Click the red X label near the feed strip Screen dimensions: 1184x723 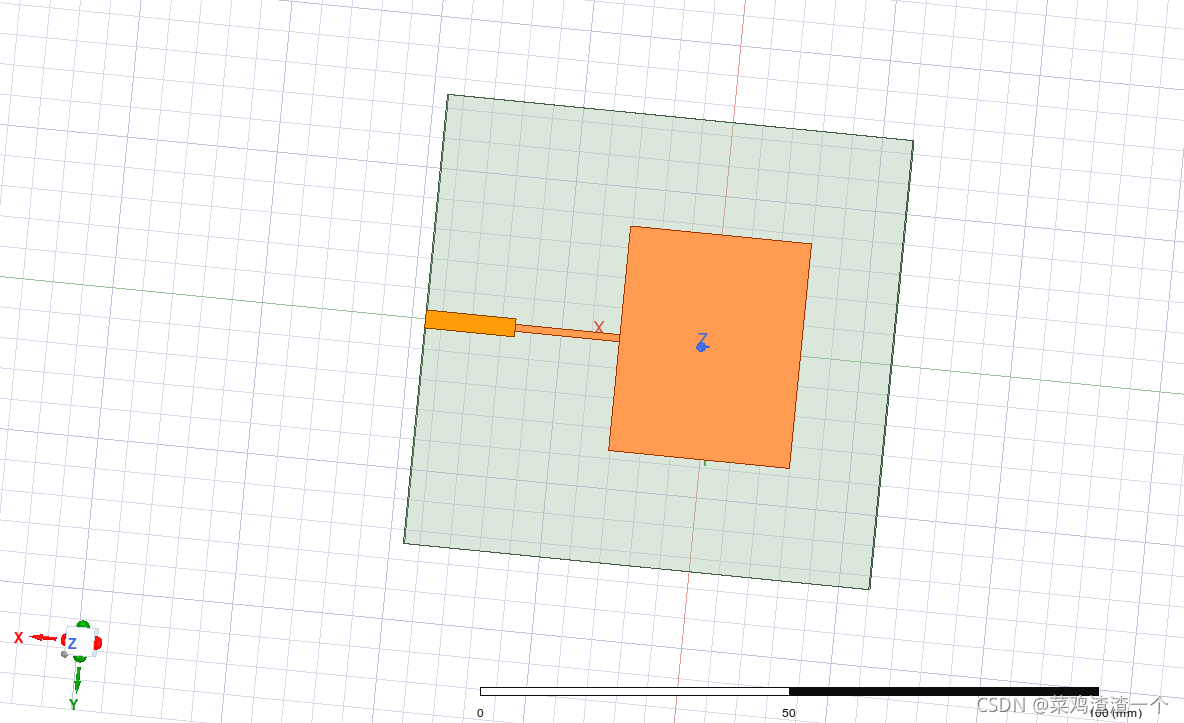click(599, 327)
